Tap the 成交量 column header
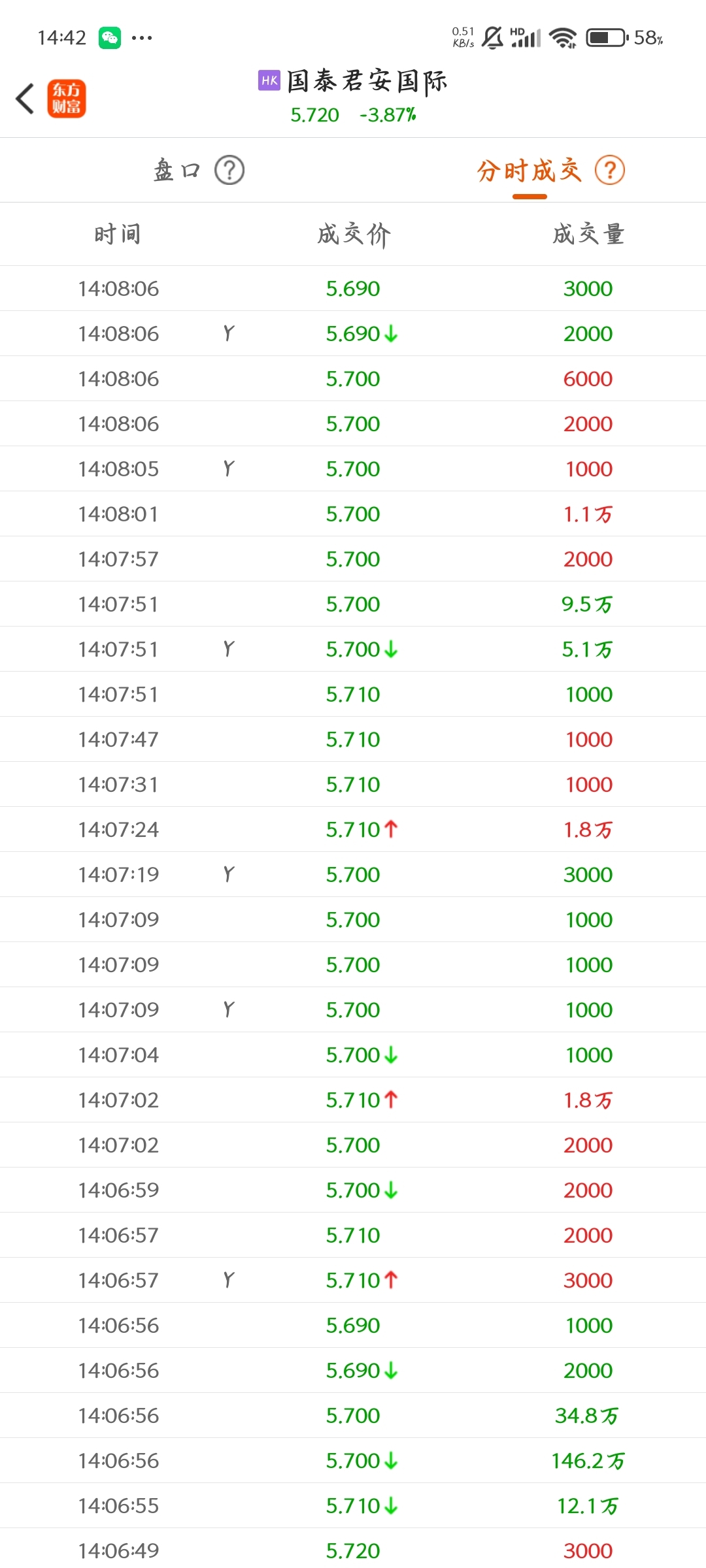This screenshot has height=1568, width=706. point(588,234)
